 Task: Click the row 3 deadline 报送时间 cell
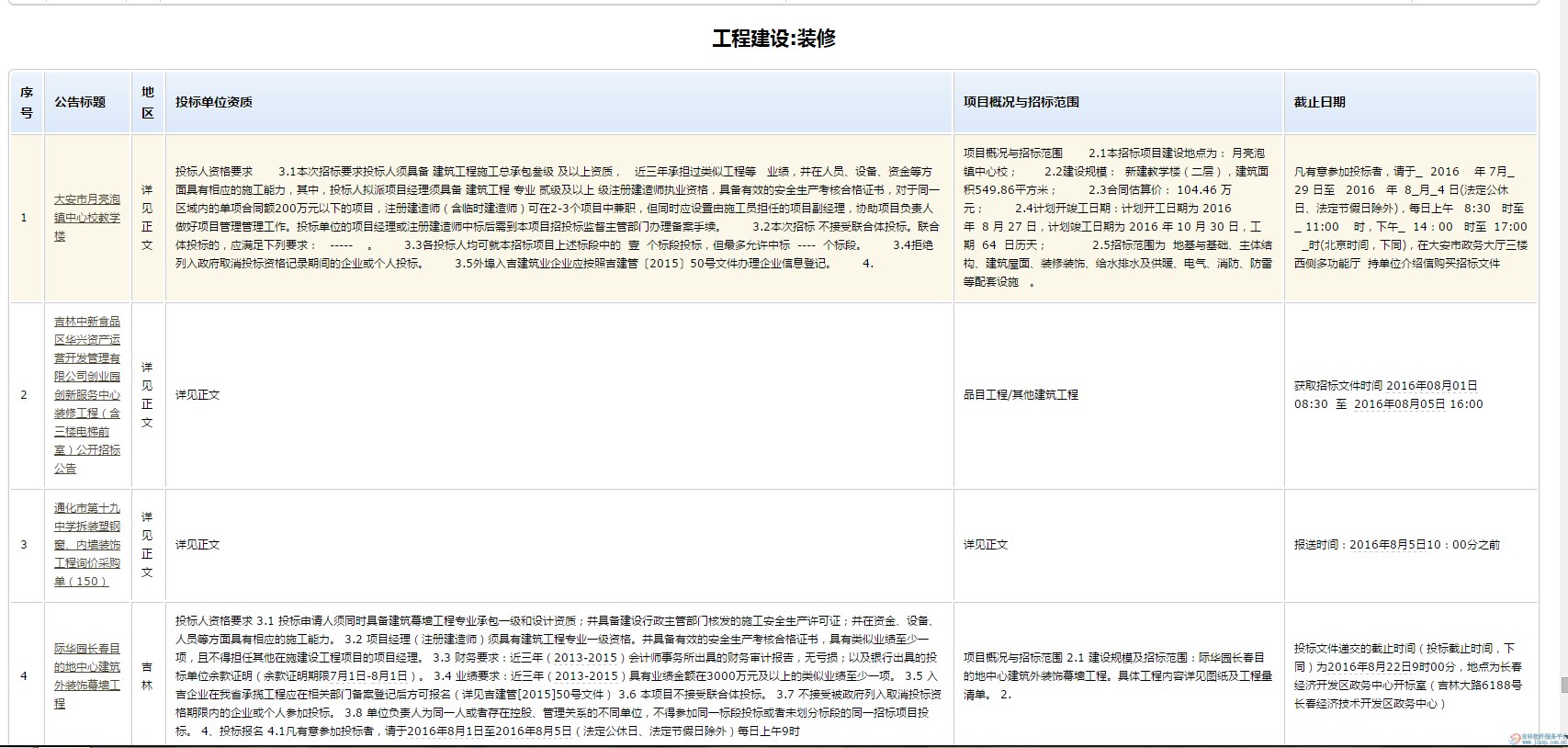click(x=1396, y=545)
